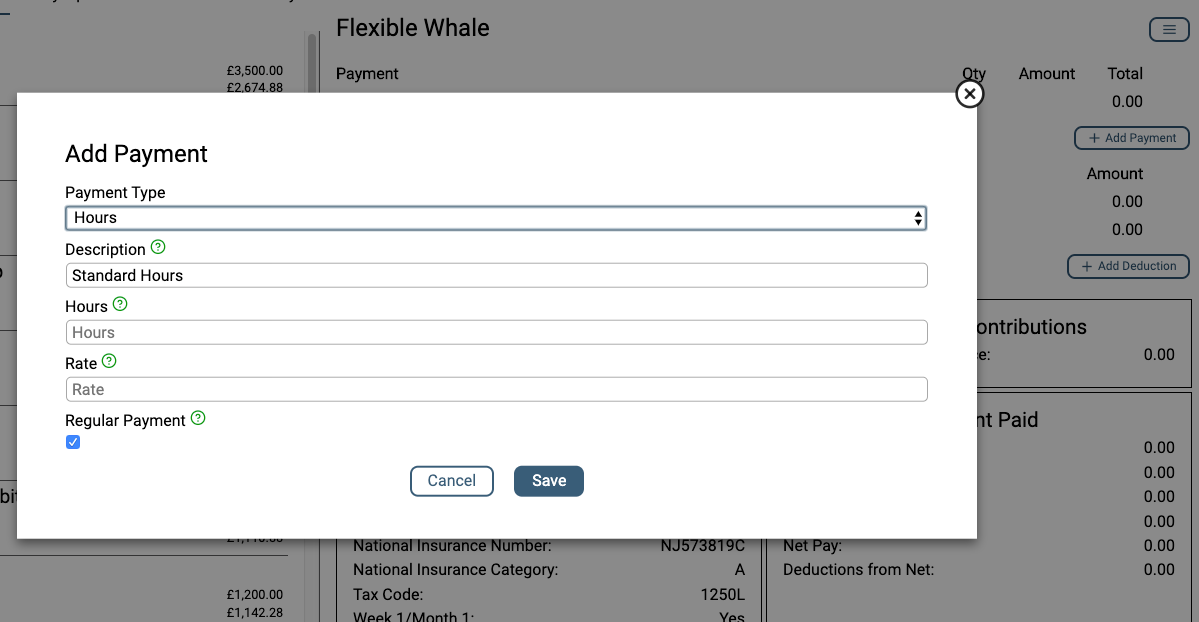Click the Add Deduction button

pyautogui.click(x=1128, y=266)
